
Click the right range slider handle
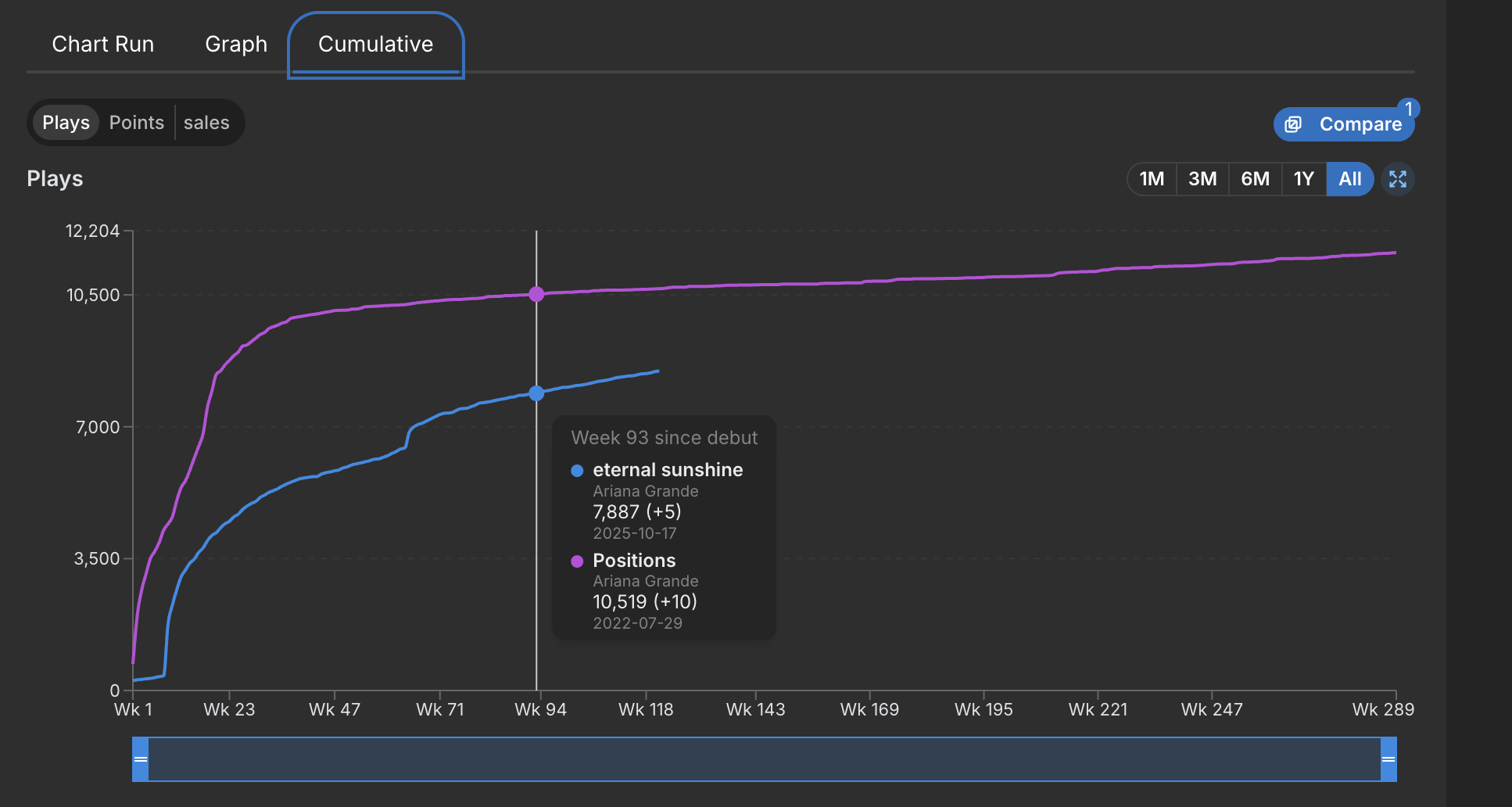[1388, 759]
